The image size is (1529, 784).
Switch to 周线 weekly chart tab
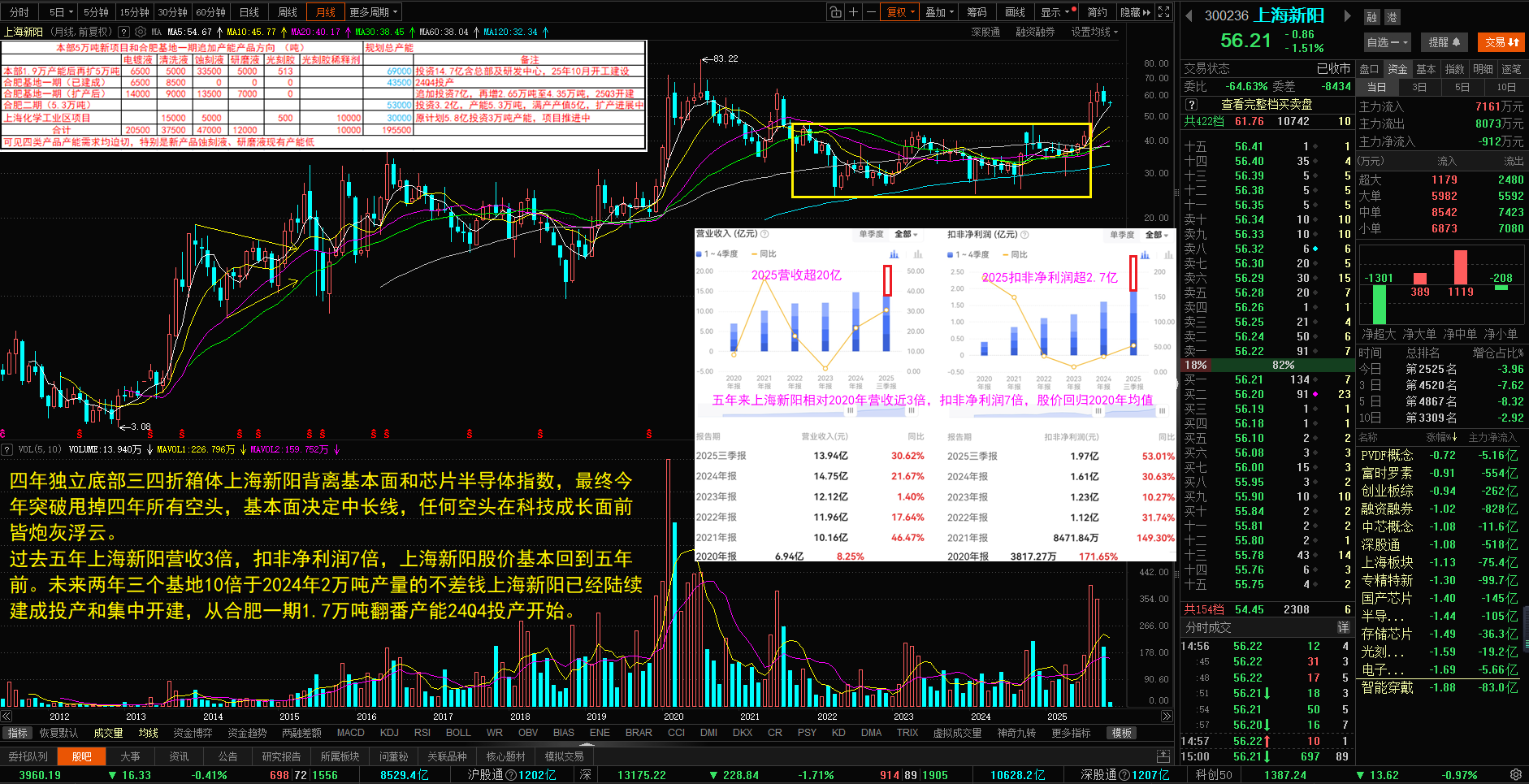(288, 12)
